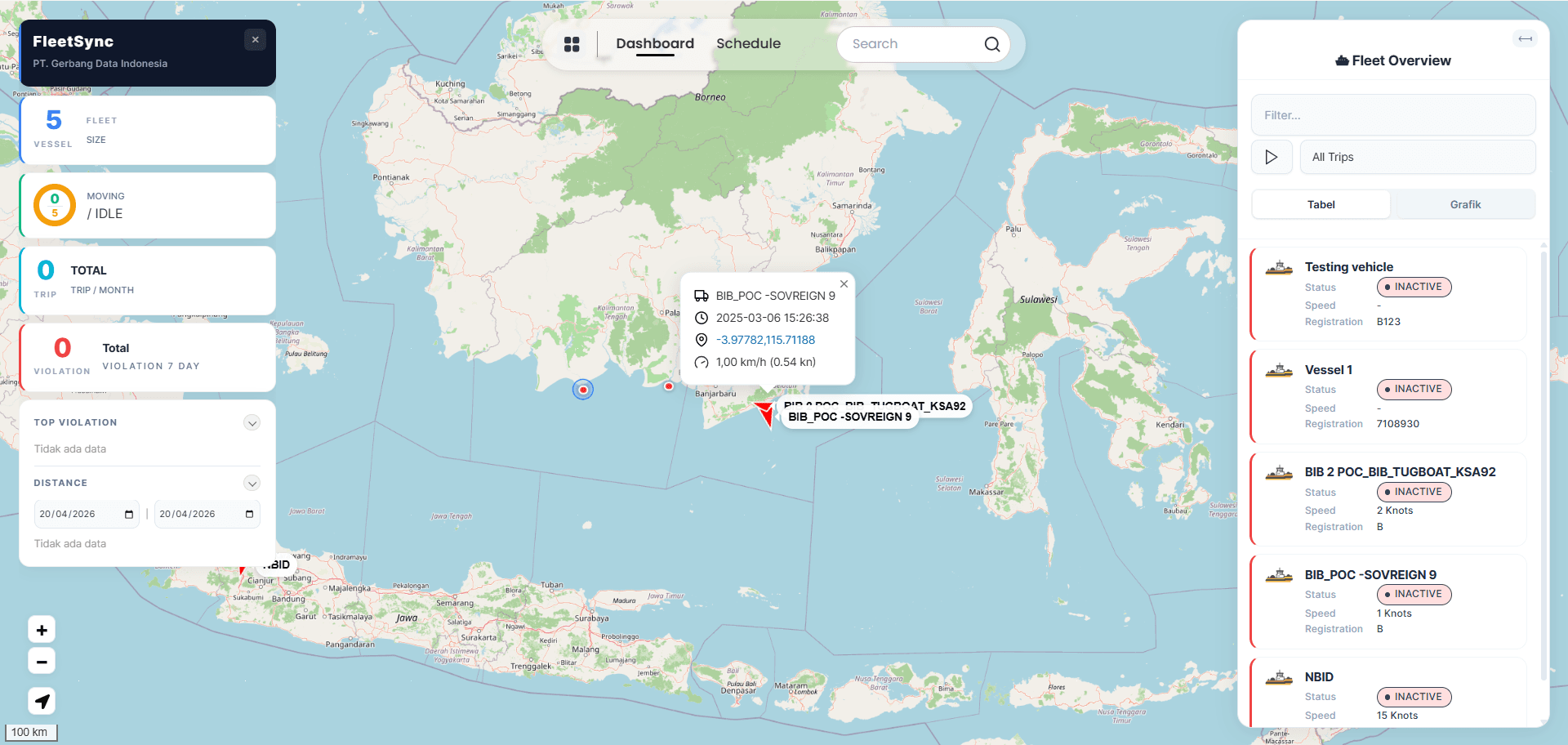Expand the Distance section
1568x745 pixels.
[252, 484]
